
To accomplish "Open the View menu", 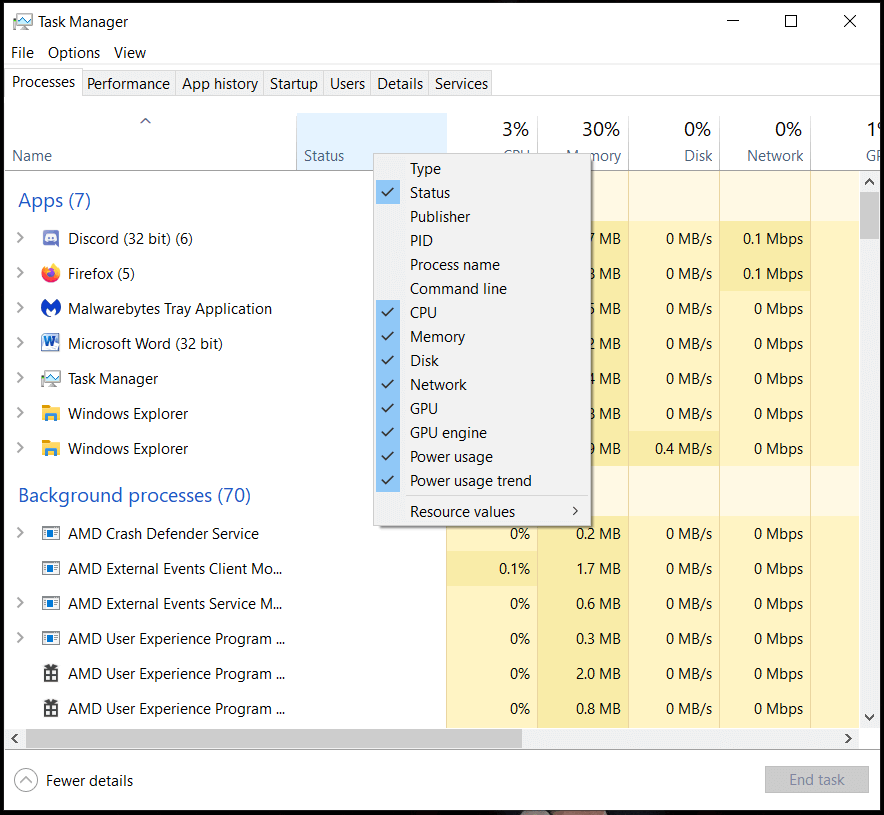I will (130, 53).
